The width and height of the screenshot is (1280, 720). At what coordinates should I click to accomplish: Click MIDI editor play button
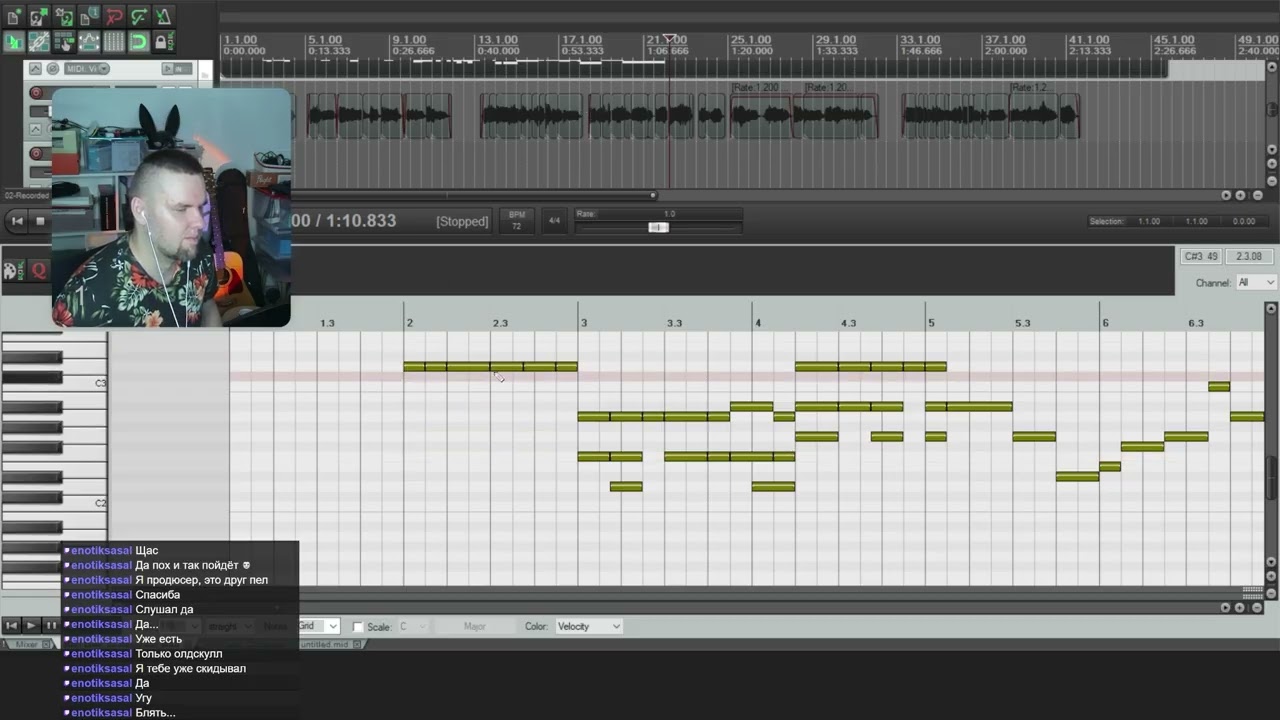tap(31, 626)
